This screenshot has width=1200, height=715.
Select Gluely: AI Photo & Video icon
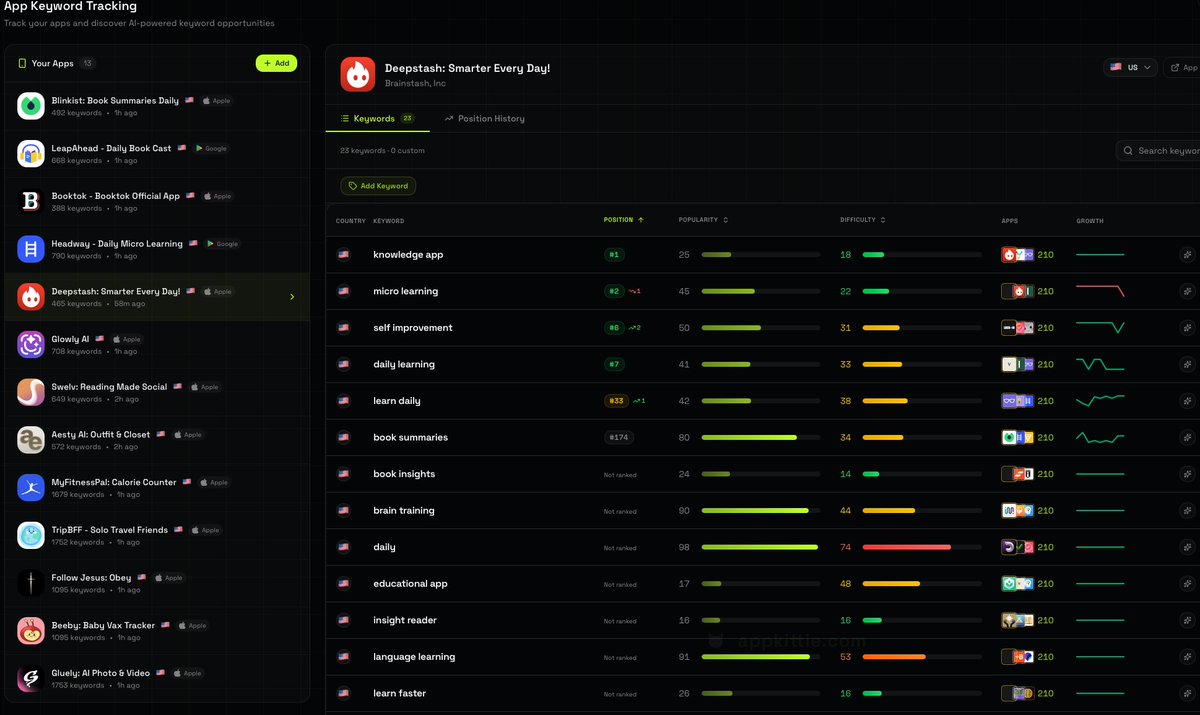[x=31, y=679]
